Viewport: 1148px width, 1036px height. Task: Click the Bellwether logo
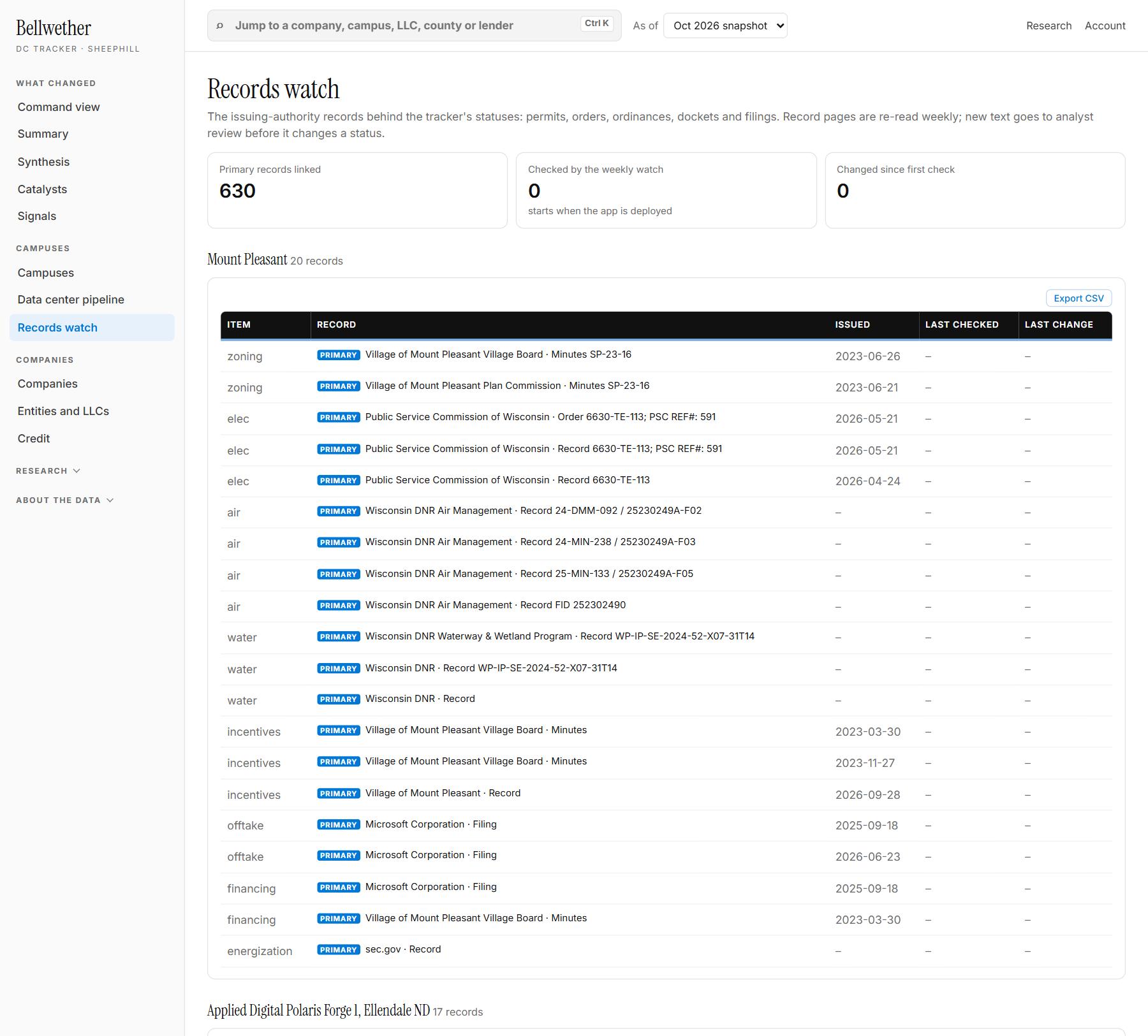point(54,28)
